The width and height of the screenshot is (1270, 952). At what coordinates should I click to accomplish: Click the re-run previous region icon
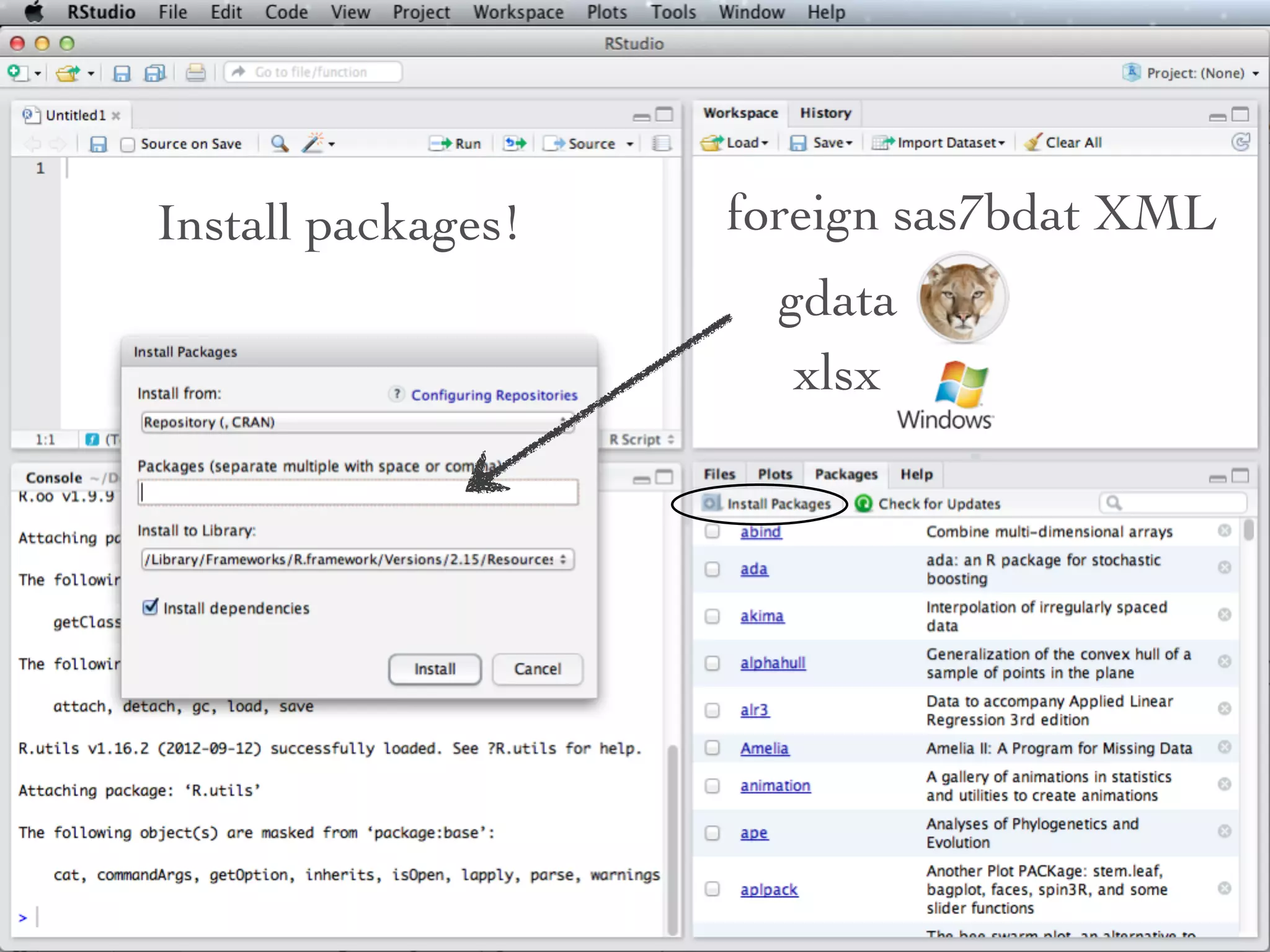515,144
